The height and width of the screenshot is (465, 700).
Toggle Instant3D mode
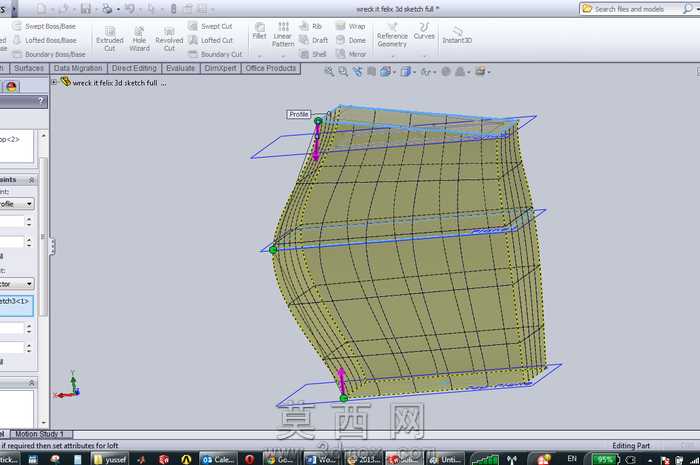457,35
